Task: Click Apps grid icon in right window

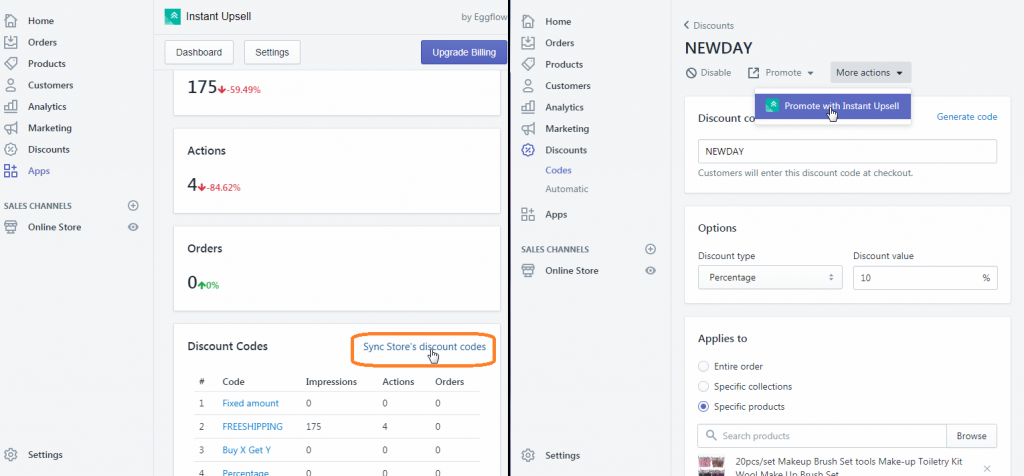Action: click(x=528, y=214)
